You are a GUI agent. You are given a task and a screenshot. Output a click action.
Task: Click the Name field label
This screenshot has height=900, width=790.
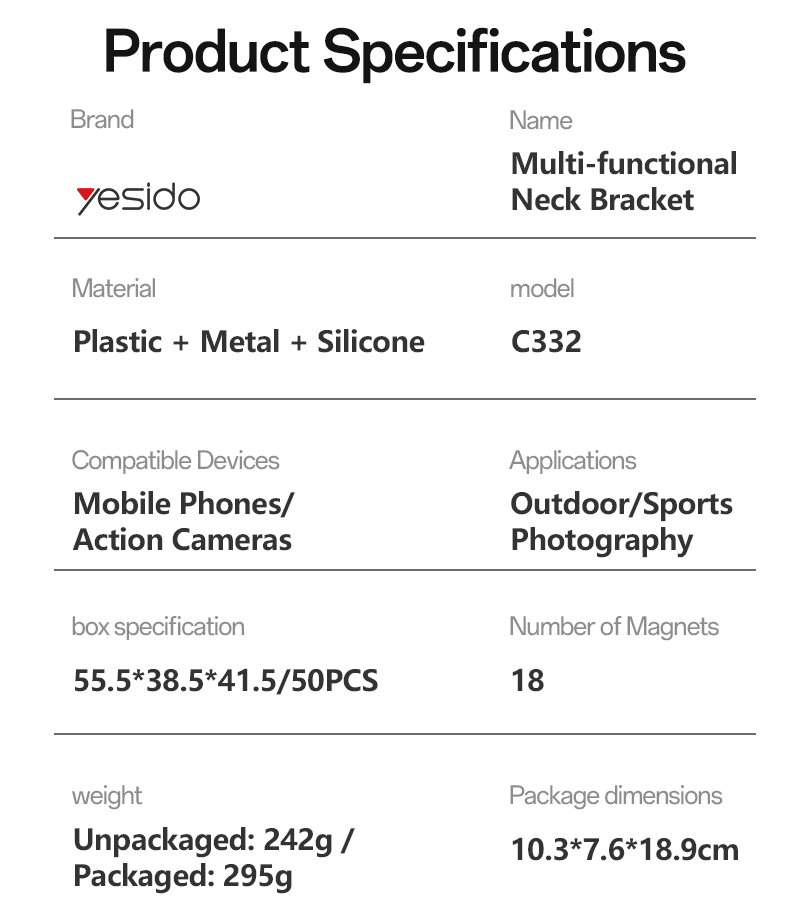(540, 121)
